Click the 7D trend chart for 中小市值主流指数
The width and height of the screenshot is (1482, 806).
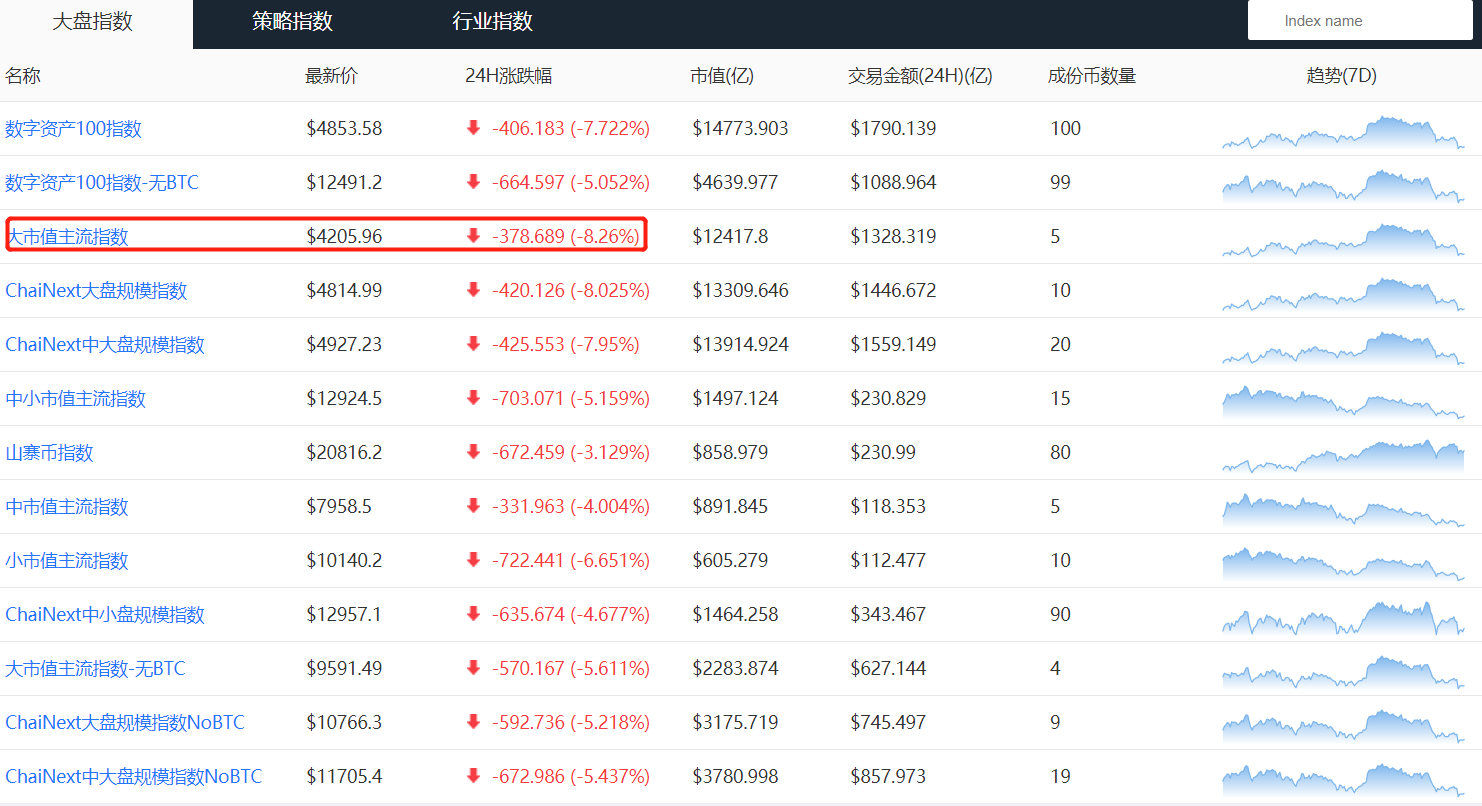click(x=1343, y=402)
